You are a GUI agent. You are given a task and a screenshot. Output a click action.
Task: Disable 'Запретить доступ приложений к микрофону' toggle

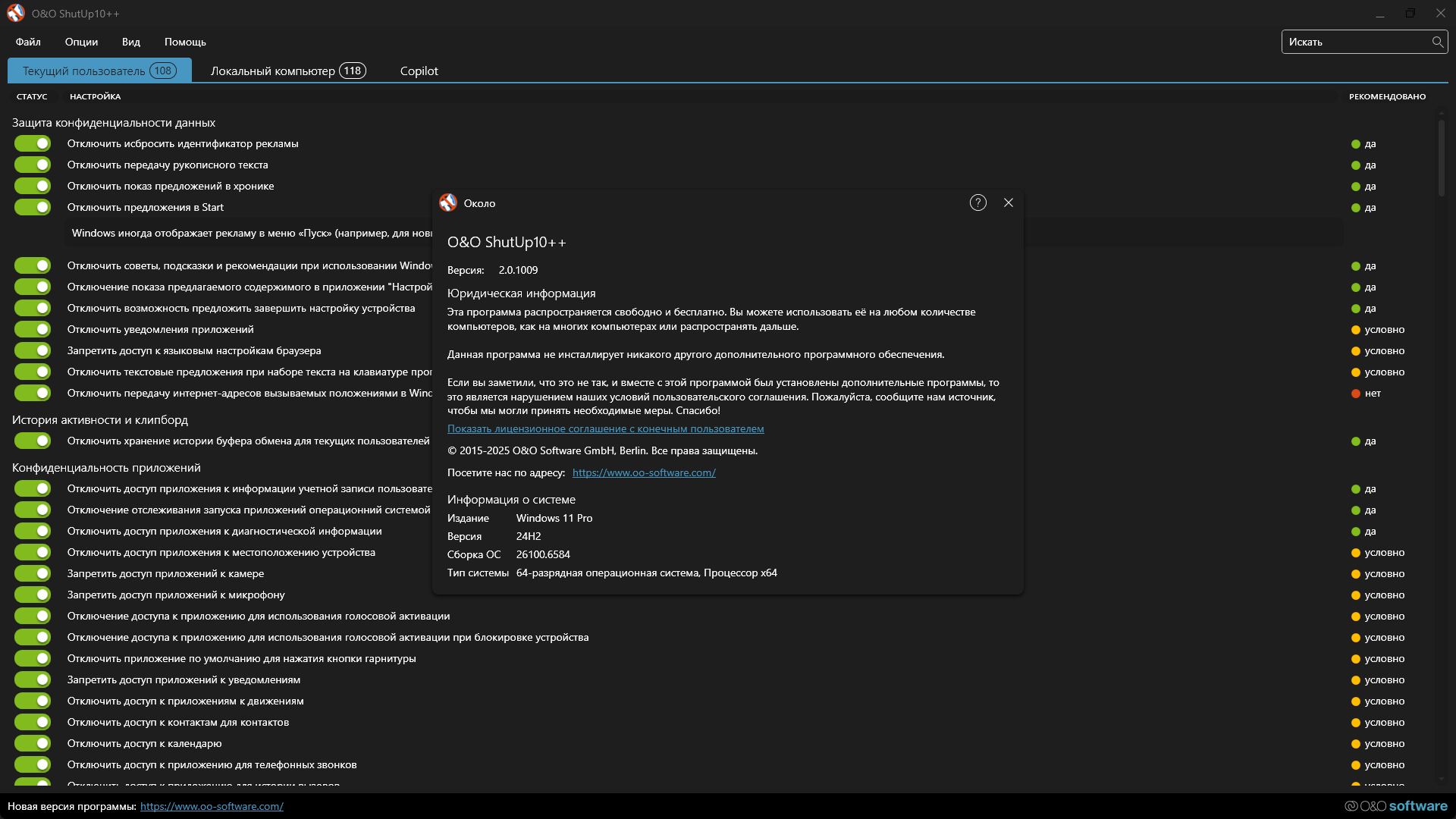[33, 595]
